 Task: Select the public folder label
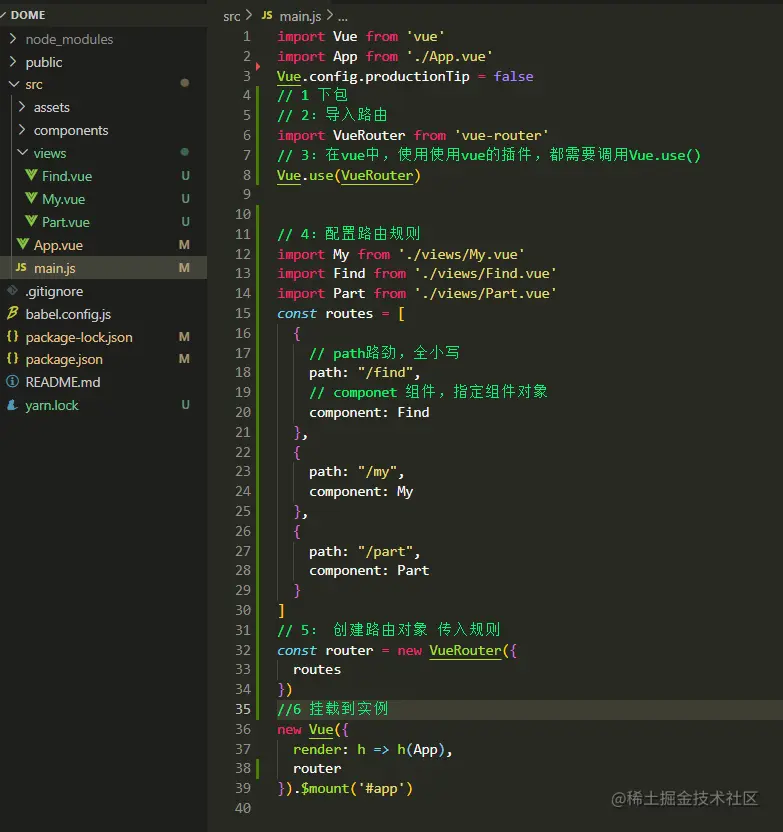tap(44, 62)
